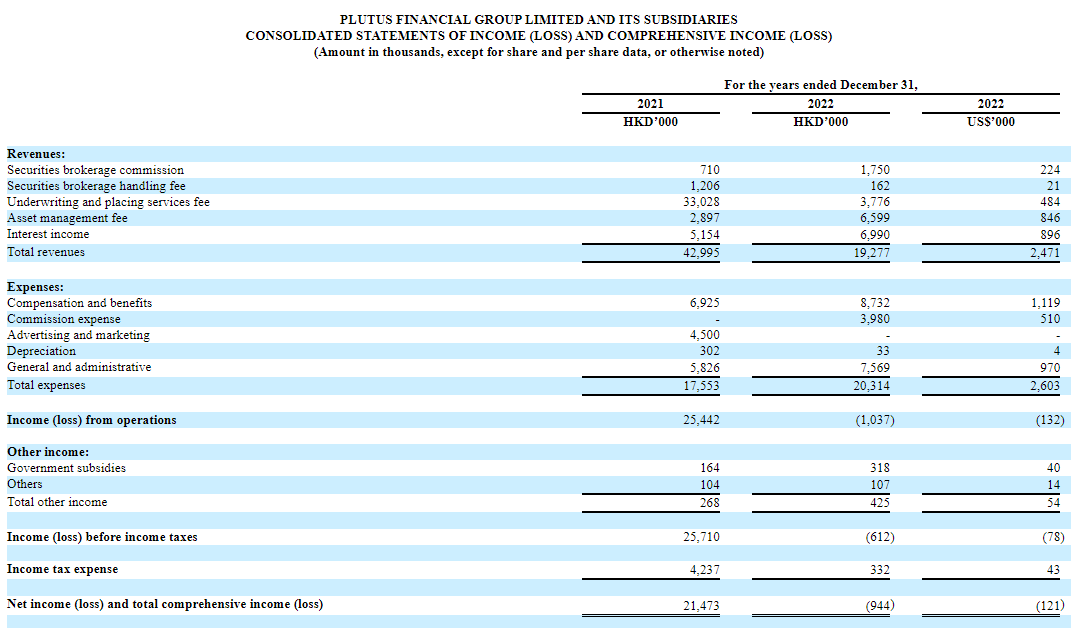Click the 2022 compensation value 8,732
This screenshot has height=628, width=1076.
click(x=875, y=303)
